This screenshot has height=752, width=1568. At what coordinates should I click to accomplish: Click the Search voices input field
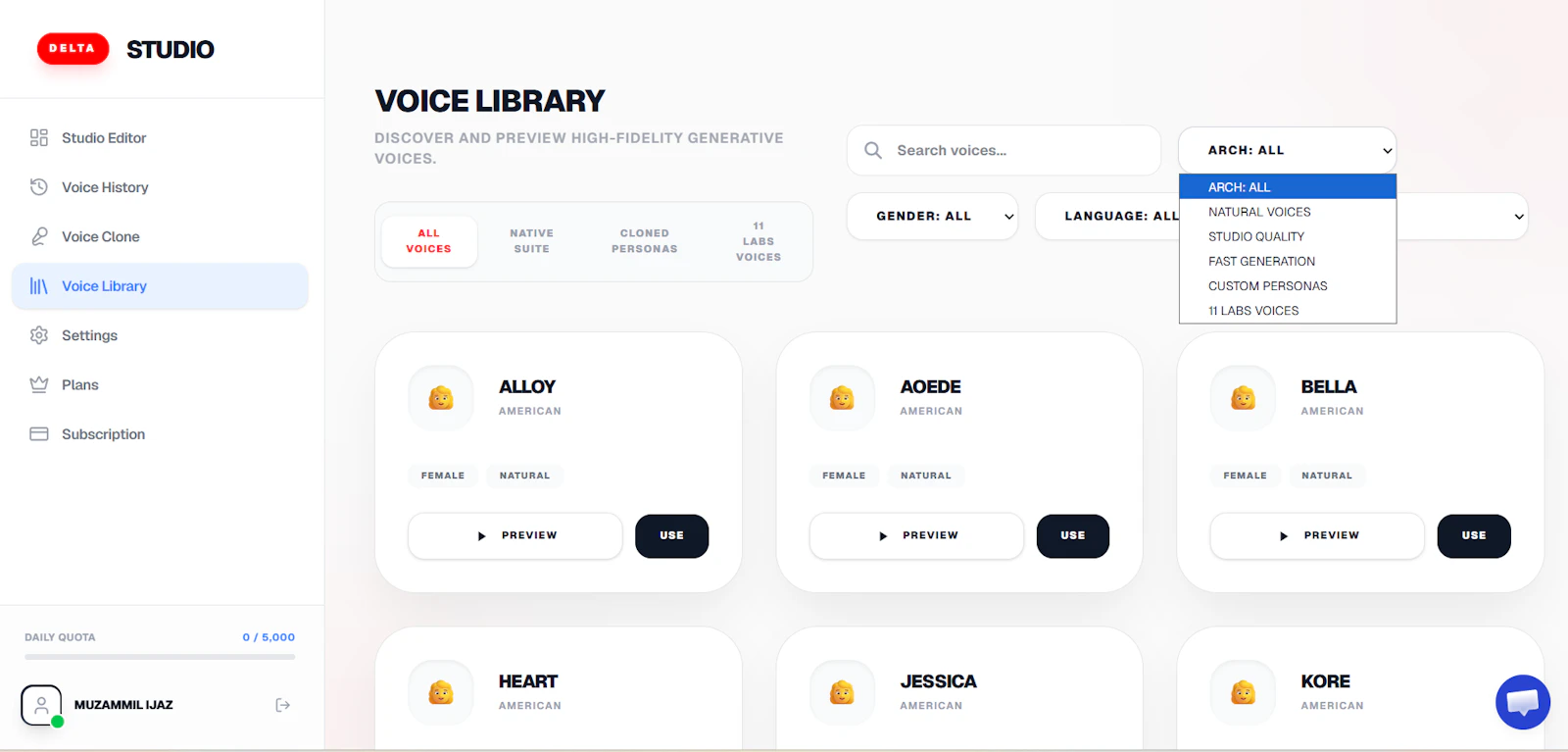(1004, 150)
